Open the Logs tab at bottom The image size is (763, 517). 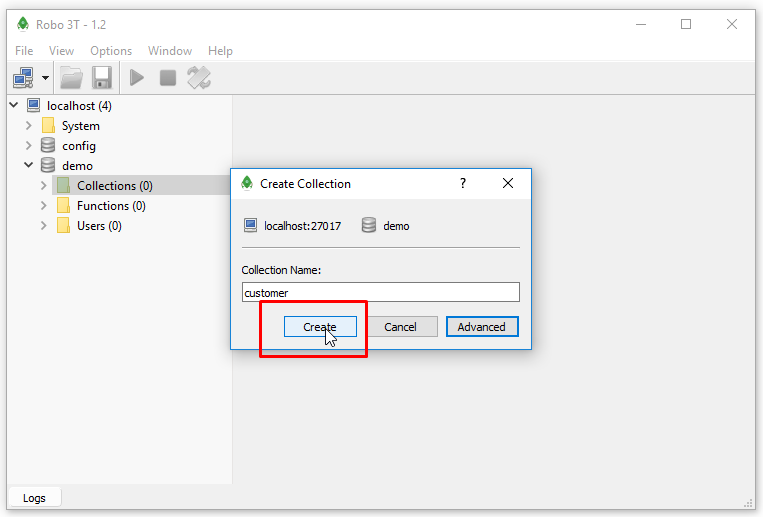click(x=34, y=498)
